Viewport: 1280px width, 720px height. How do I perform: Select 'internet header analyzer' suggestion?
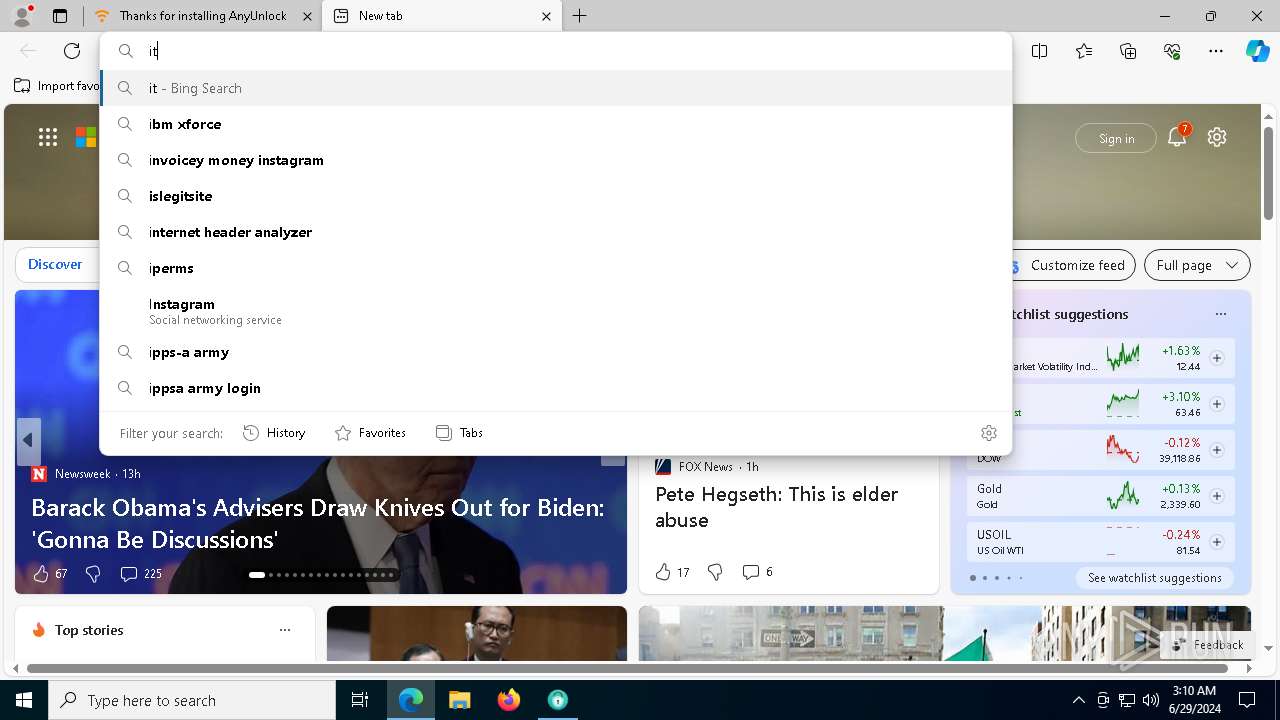556,232
